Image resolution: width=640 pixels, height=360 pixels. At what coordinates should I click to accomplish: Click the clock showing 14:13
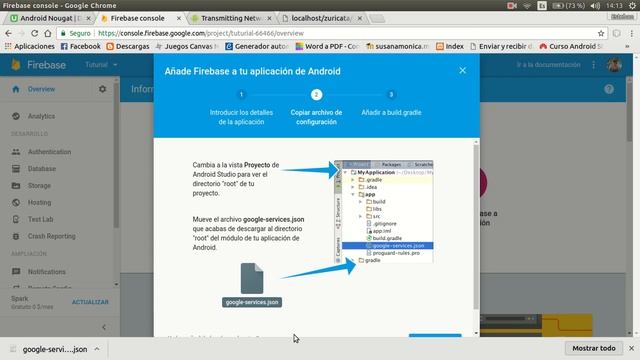point(614,6)
